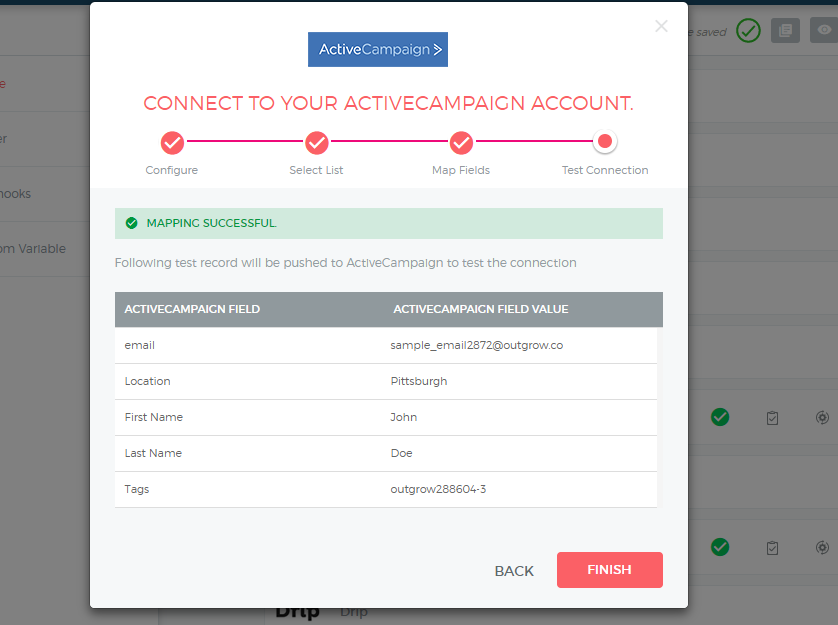Click the ActiveCampaign logo
This screenshot has height=625, width=838.
pyautogui.click(x=378, y=49)
